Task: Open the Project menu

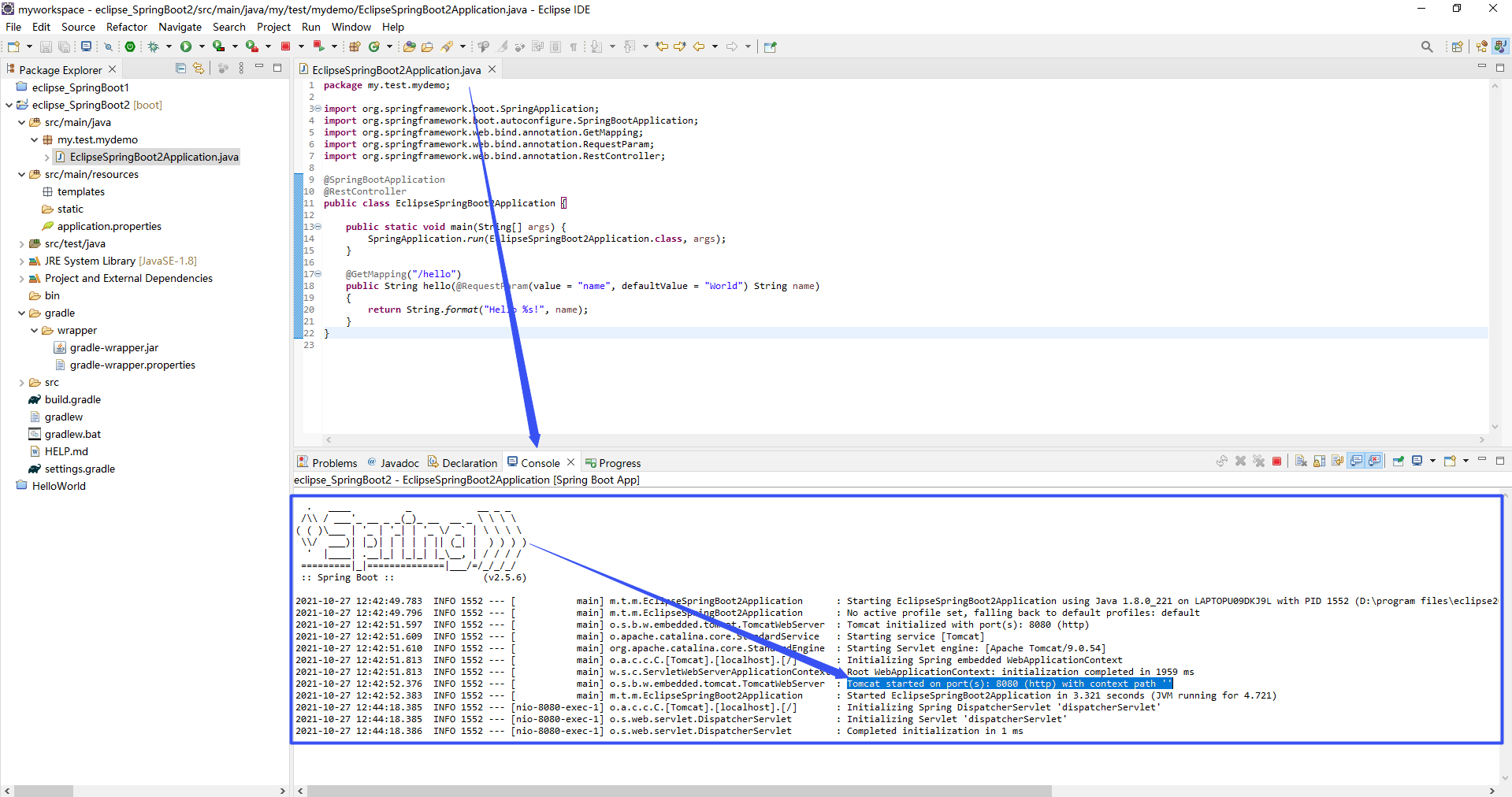Action: pyautogui.click(x=273, y=27)
